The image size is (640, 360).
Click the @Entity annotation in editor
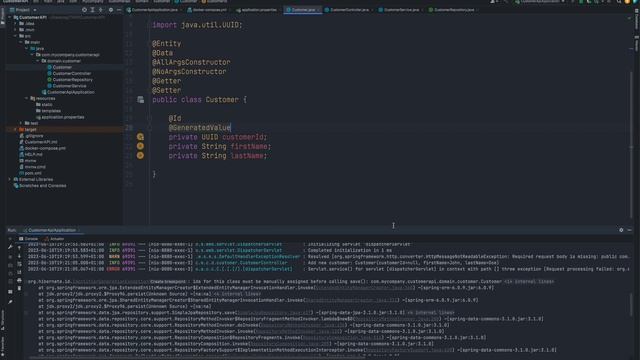[x=167, y=44]
